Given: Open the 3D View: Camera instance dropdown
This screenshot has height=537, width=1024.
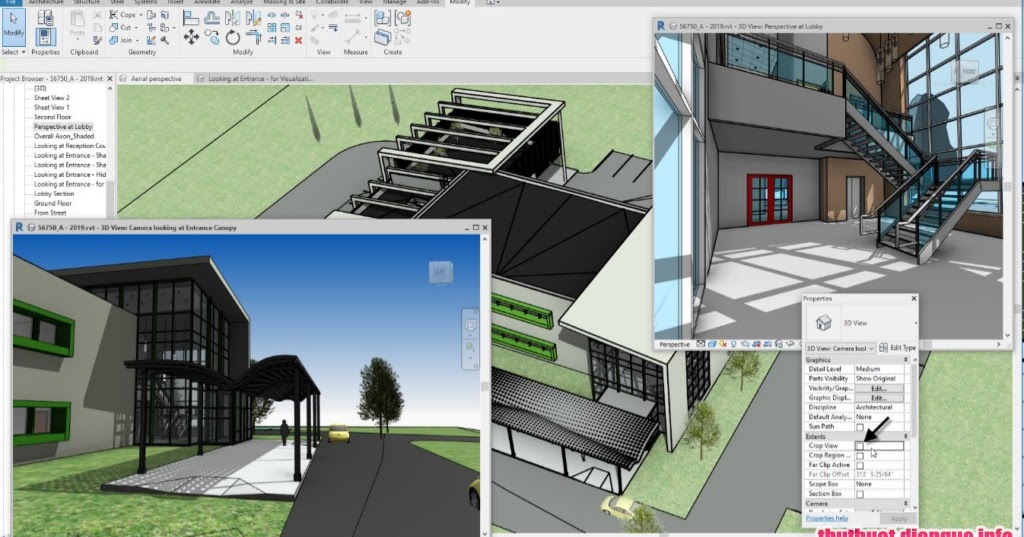Looking at the screenshot, I should (x=840, y=348).
